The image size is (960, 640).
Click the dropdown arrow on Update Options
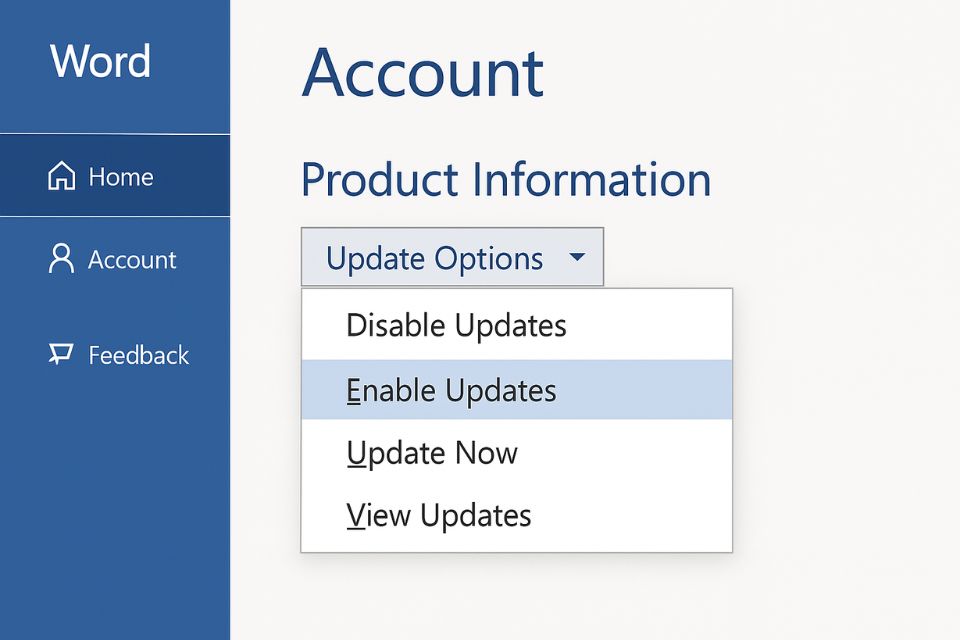pyautogui.click(x=577, y=257)
